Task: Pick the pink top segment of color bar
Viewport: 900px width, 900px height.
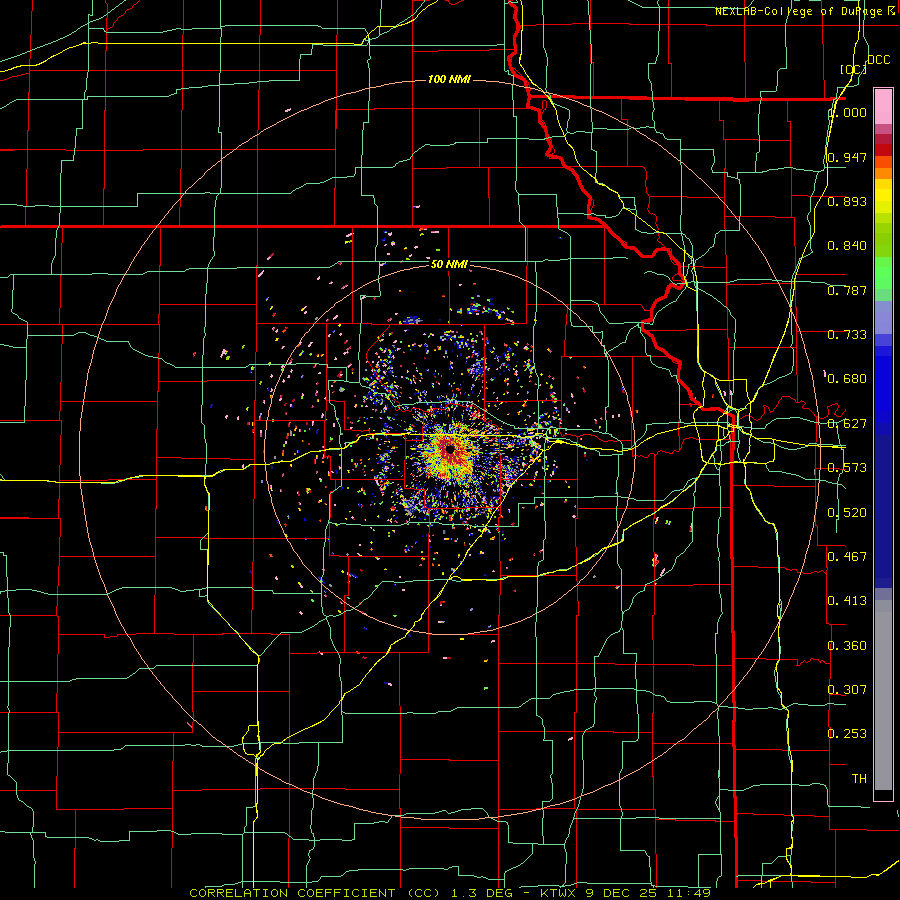Action: click(883, 106)
